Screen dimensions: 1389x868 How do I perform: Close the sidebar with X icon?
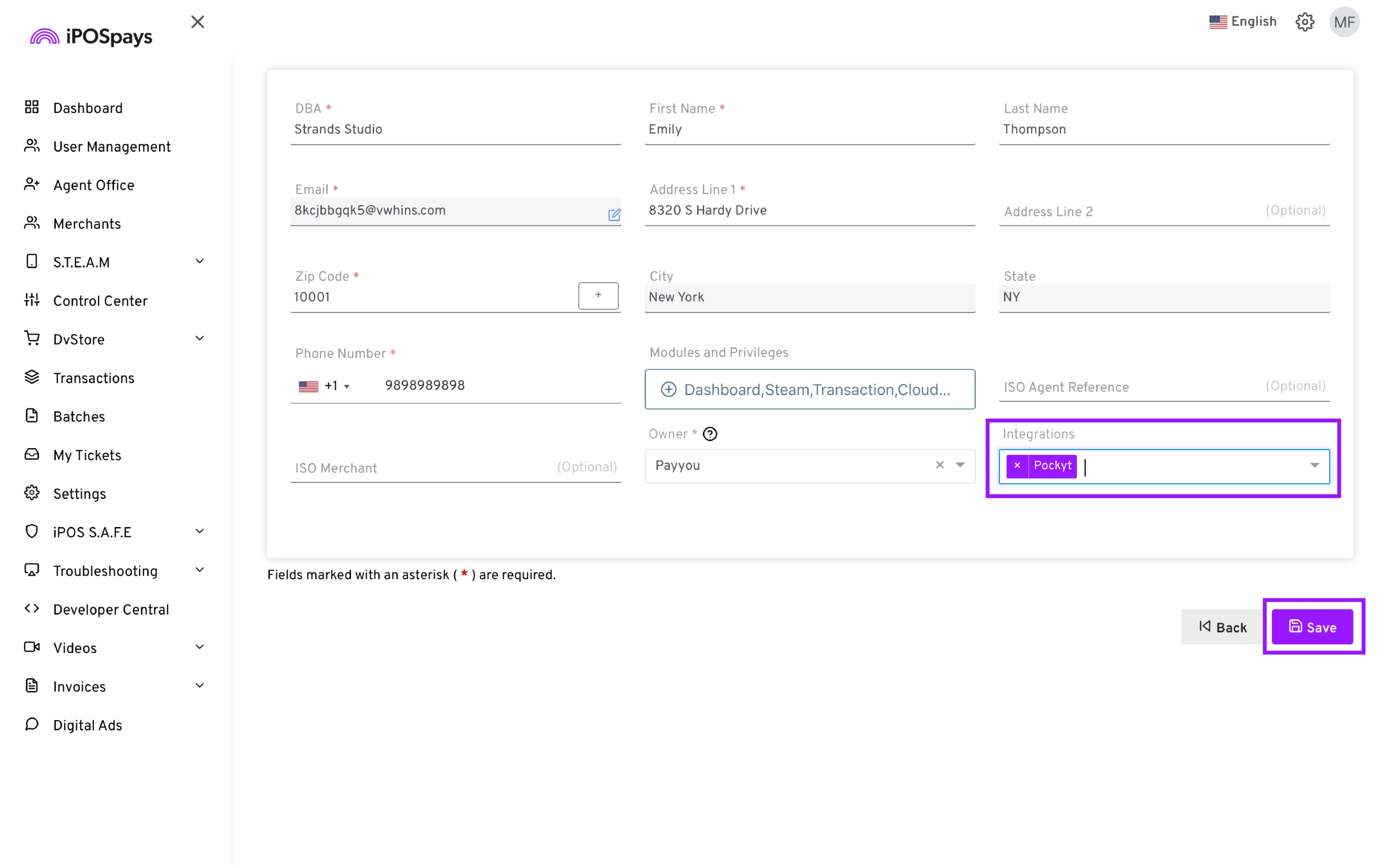point(197,22)
